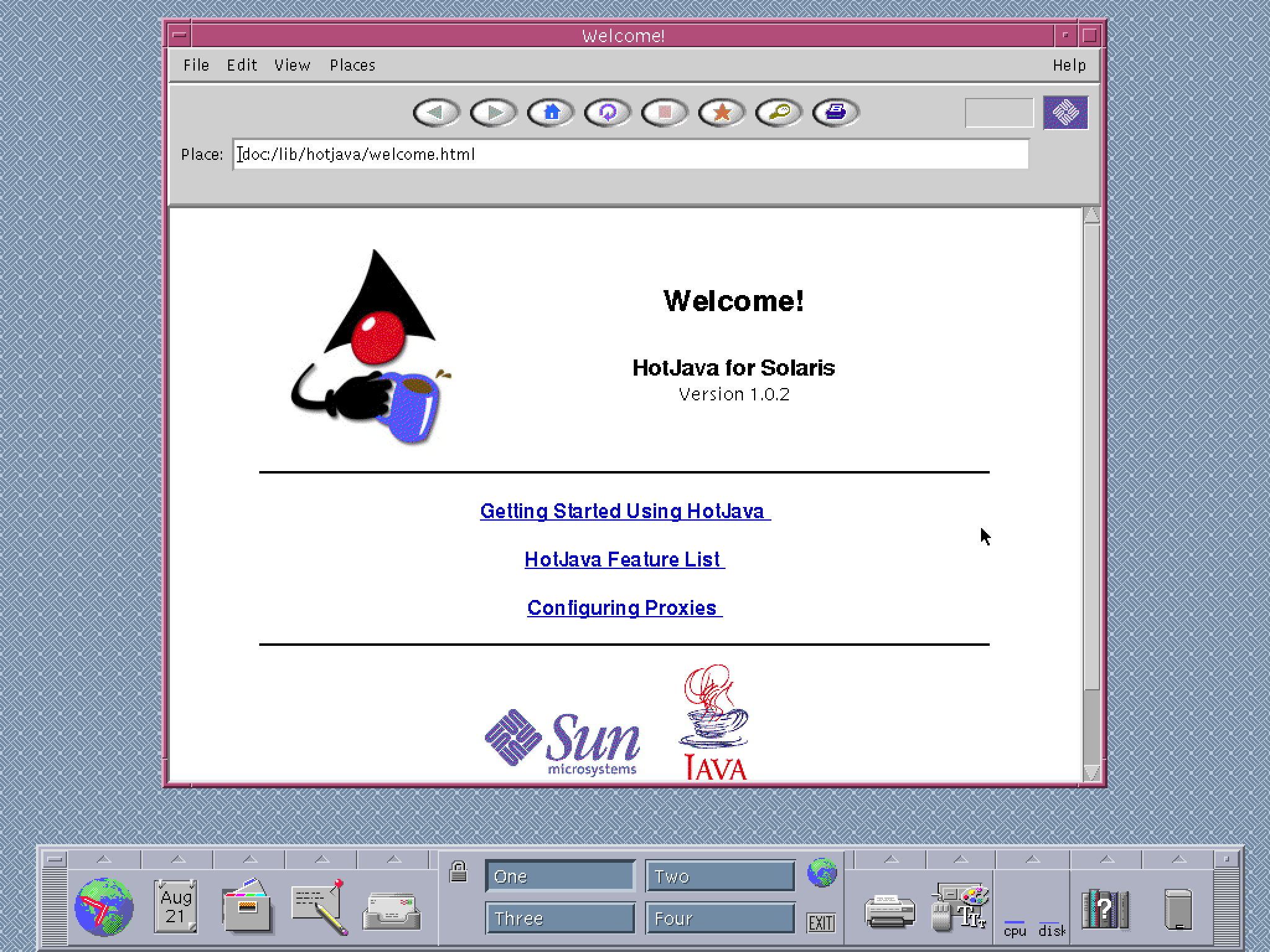
Task: Stop loading using the stop icon
Action: coord(664,113)
